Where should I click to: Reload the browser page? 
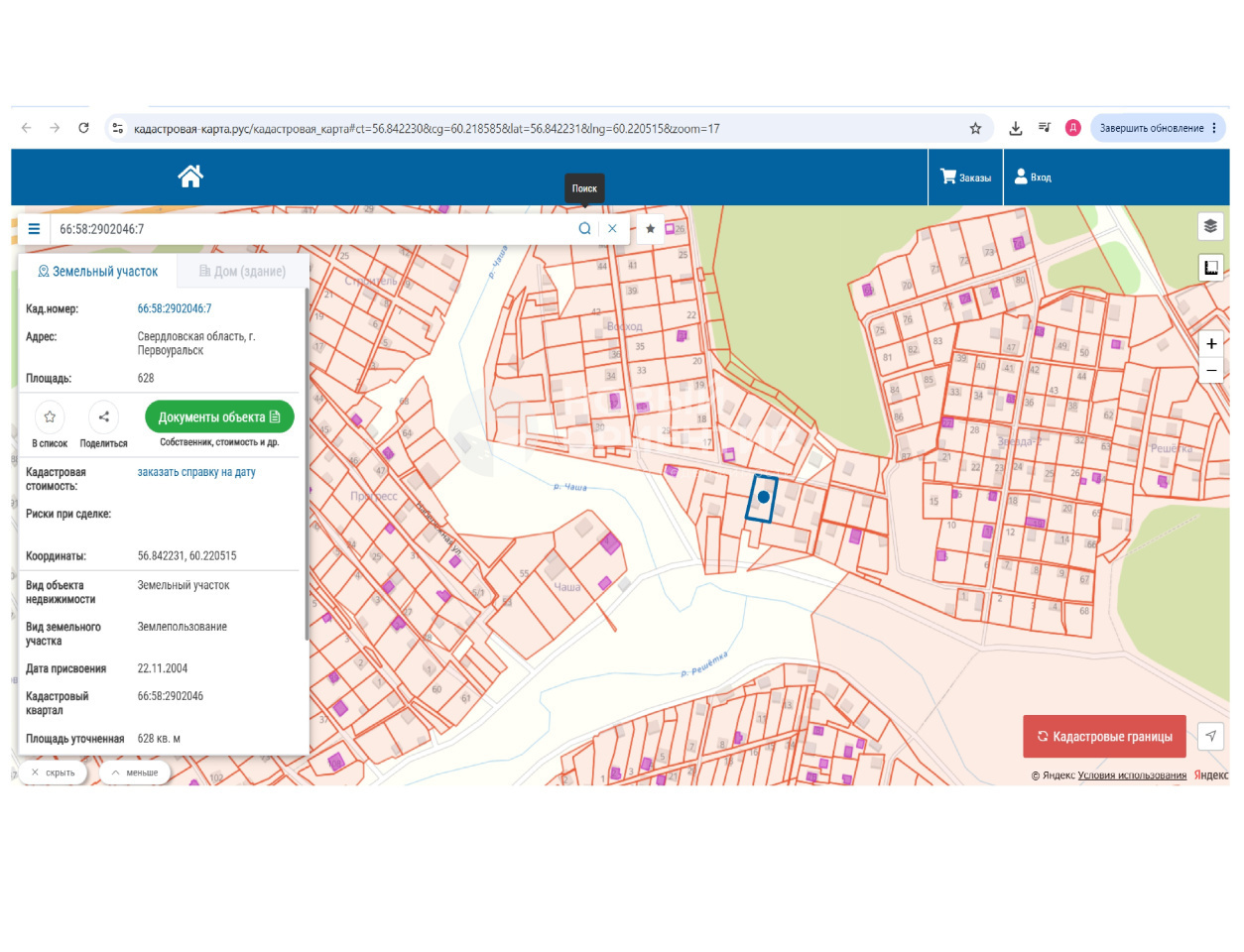[x=83, y=128]
